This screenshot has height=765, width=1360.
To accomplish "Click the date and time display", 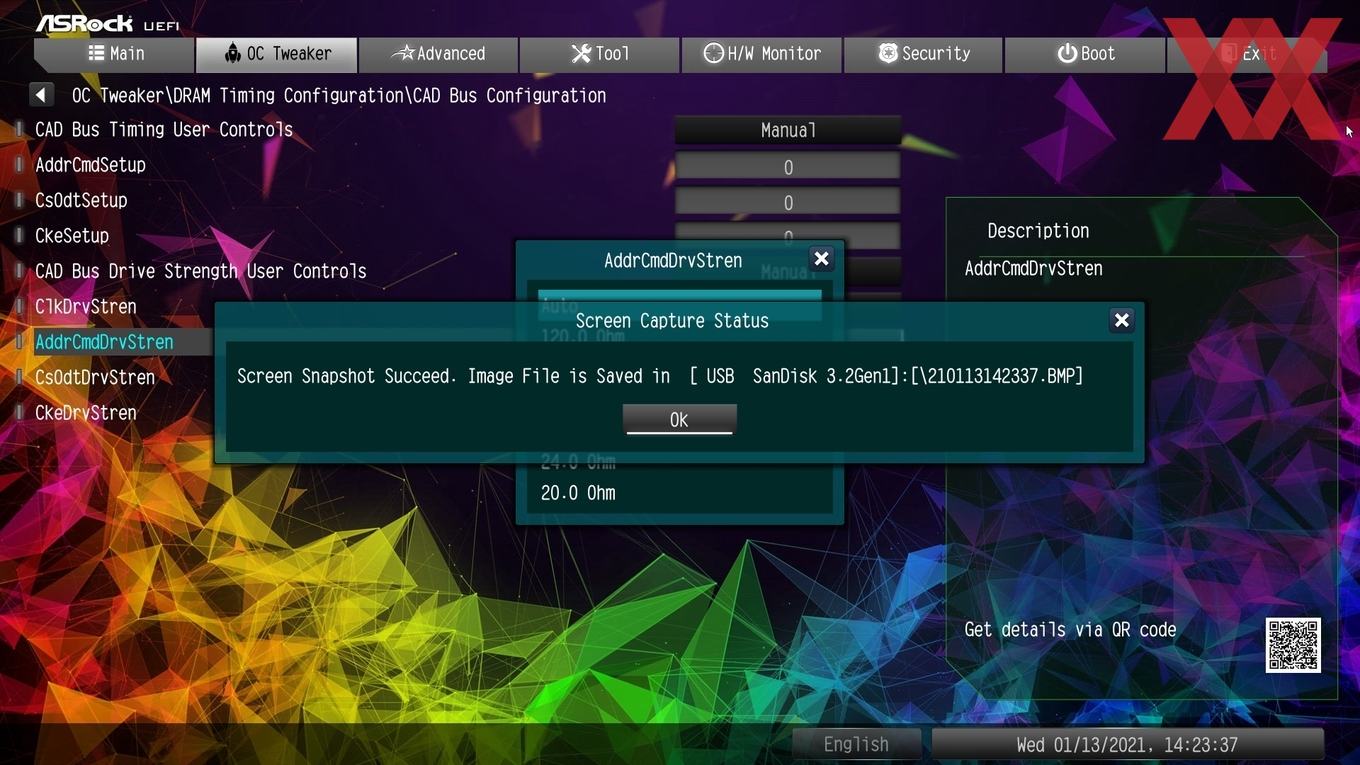I will [1127, 744].
